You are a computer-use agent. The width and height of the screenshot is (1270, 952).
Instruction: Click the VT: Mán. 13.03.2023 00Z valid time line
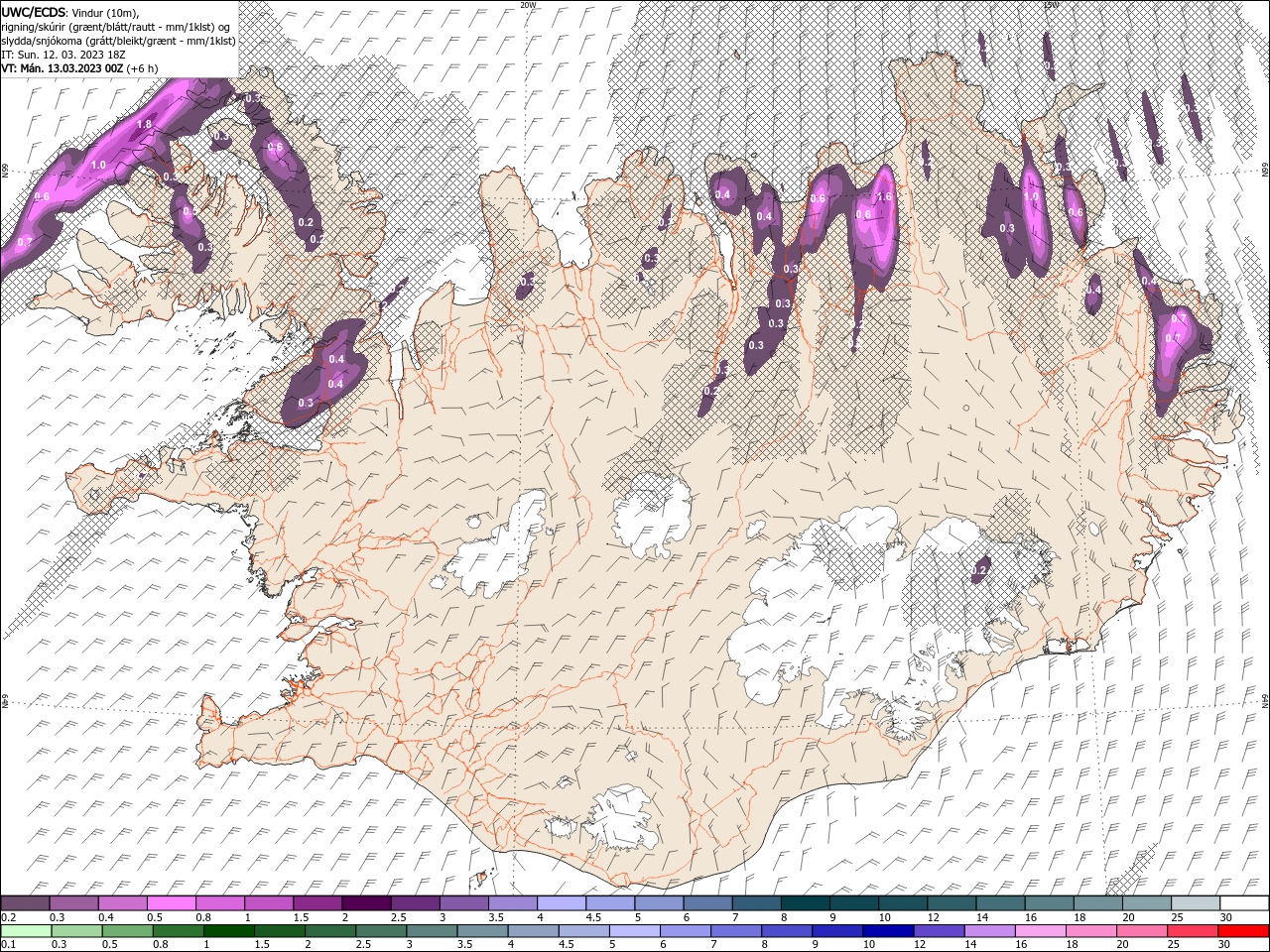tap(79, 68)
